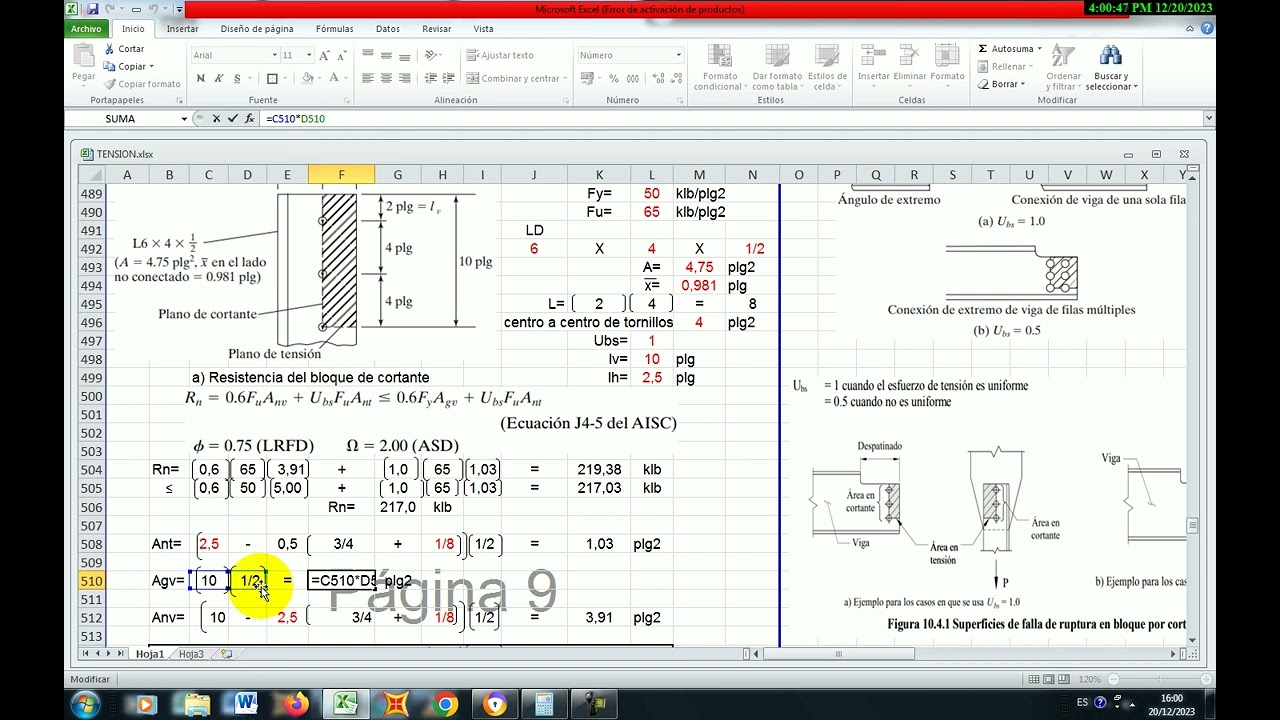The height and width of the screenshot is (720, 1280).
Task: Switch to sheet Hoja3
Action: (x=191, y=654)
